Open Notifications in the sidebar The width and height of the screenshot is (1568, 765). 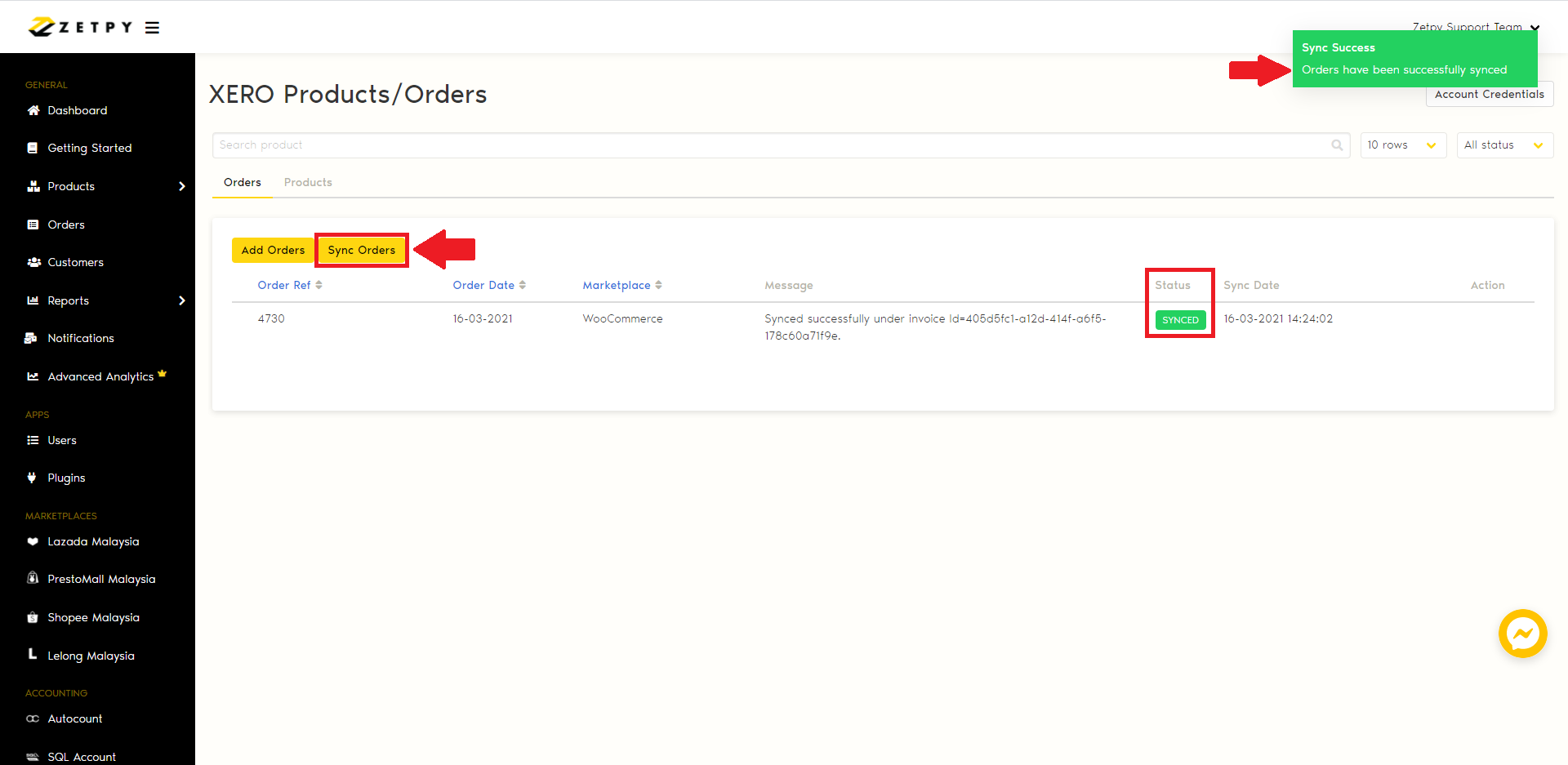[x=81, y=338]
